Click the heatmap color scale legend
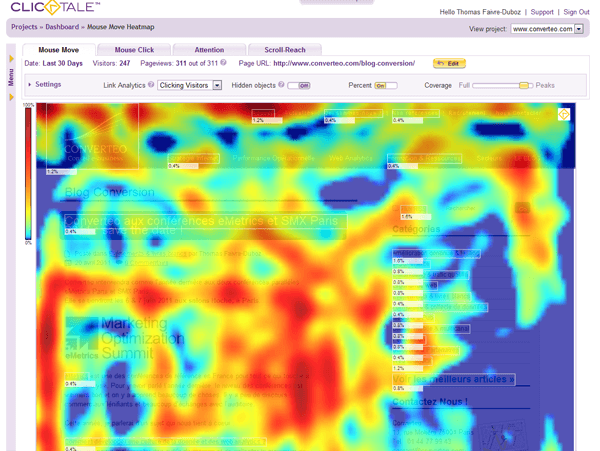The width and height of the screenshot is (600, 451). (28, 173)
